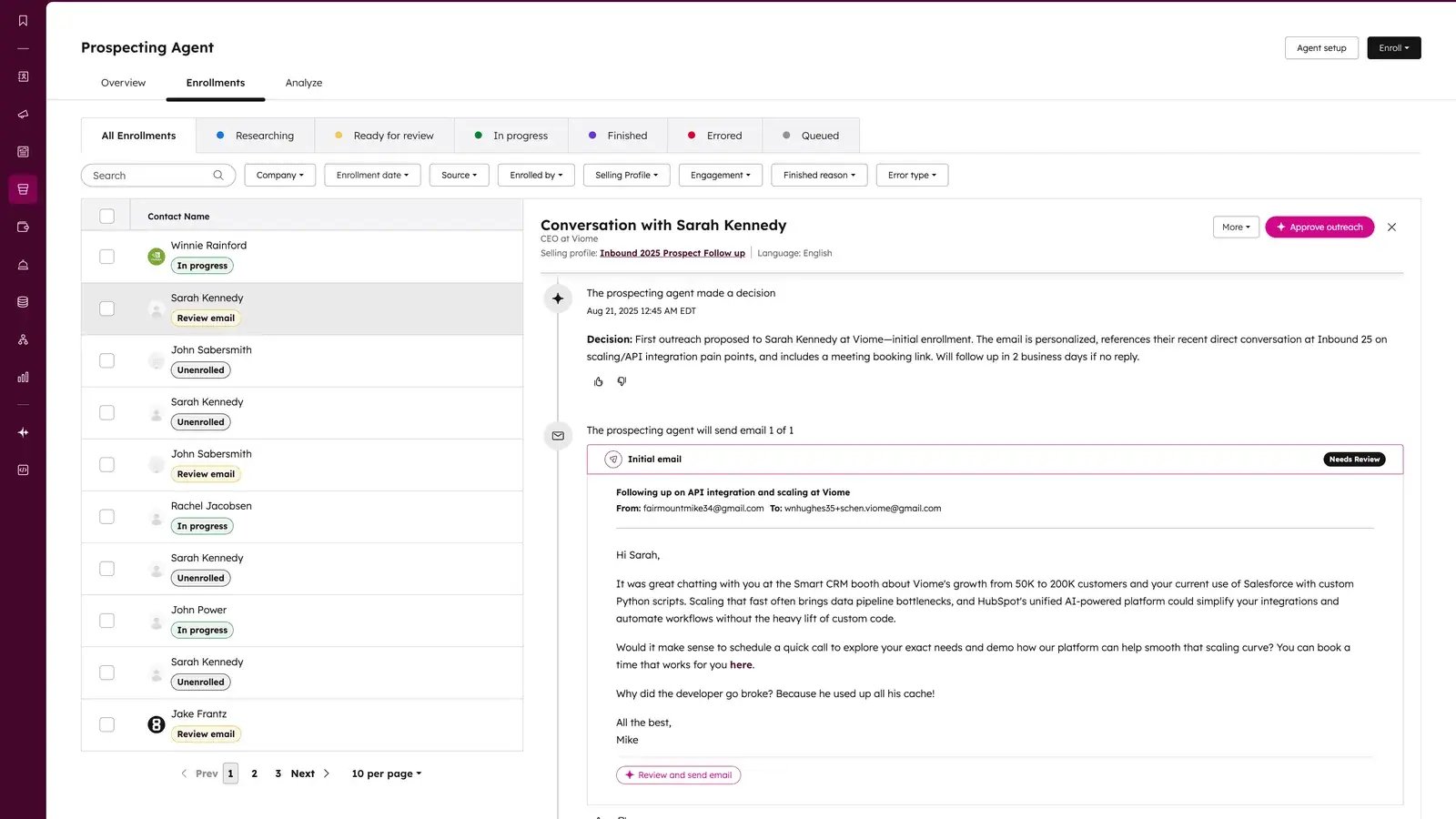The width and height of the screenshot is (1456, 819).
Task: Open the bookmarks icon in the sidebar
Action: tap(23, 20)
